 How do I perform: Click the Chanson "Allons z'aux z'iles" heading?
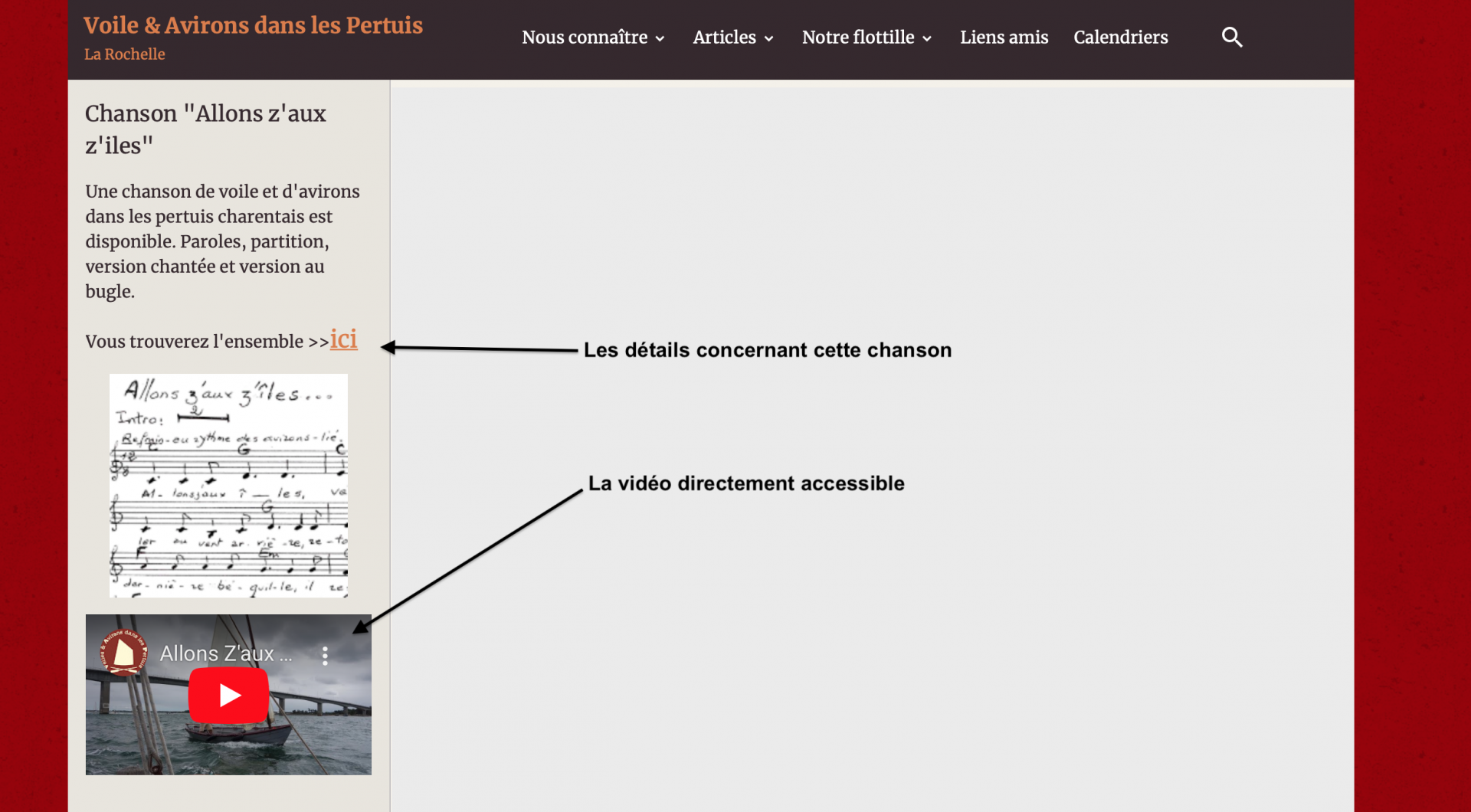pos(205,129)
